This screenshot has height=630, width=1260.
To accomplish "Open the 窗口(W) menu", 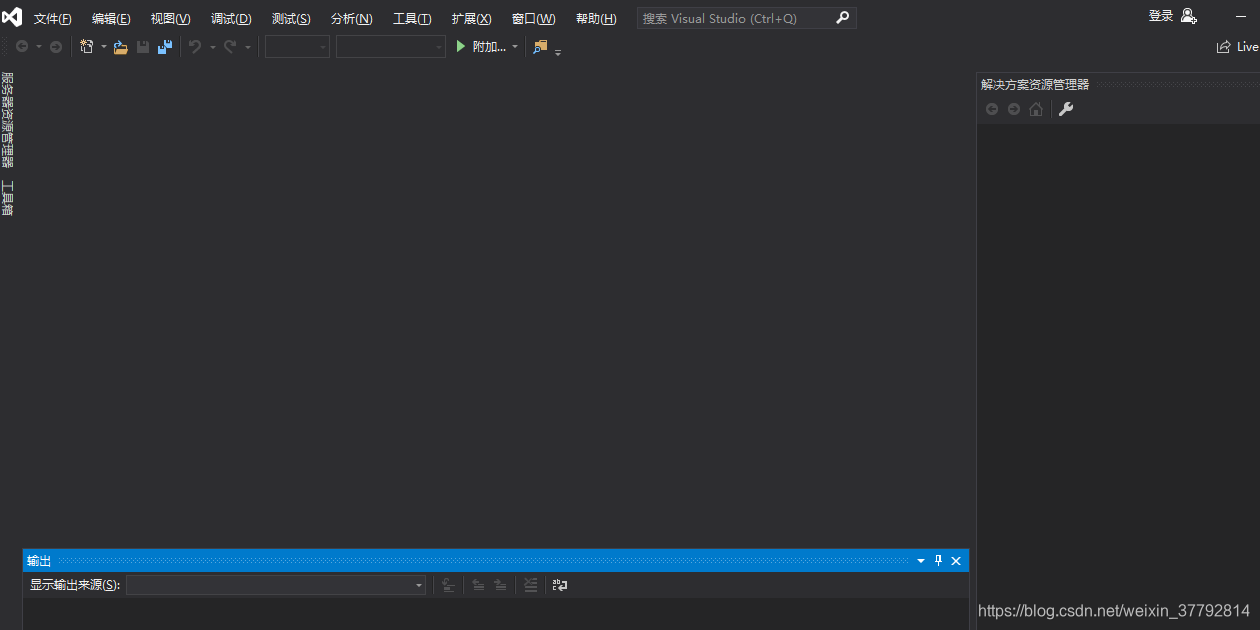I will [533, 19].
